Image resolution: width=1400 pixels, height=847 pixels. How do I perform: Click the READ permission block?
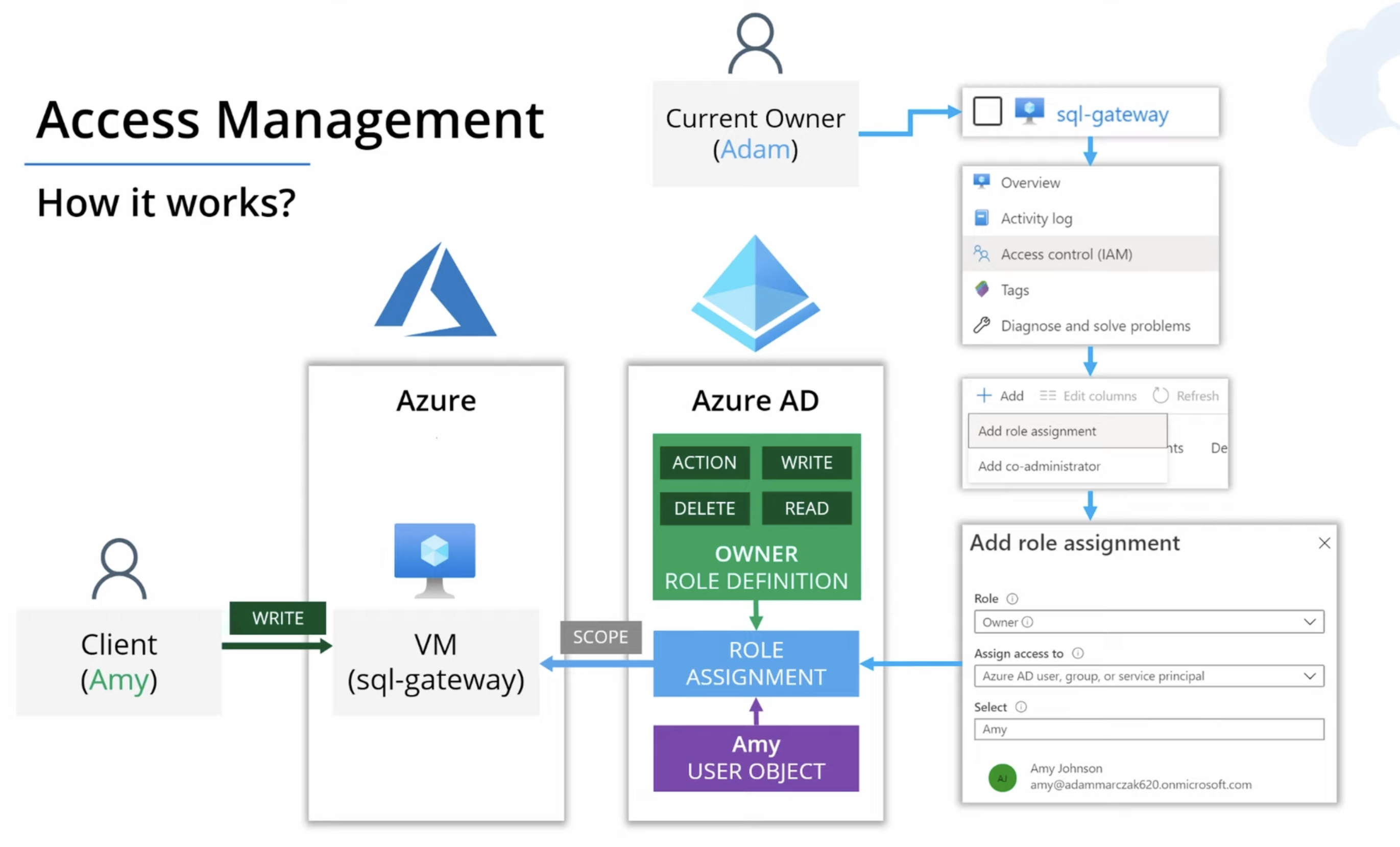[806, 508]
